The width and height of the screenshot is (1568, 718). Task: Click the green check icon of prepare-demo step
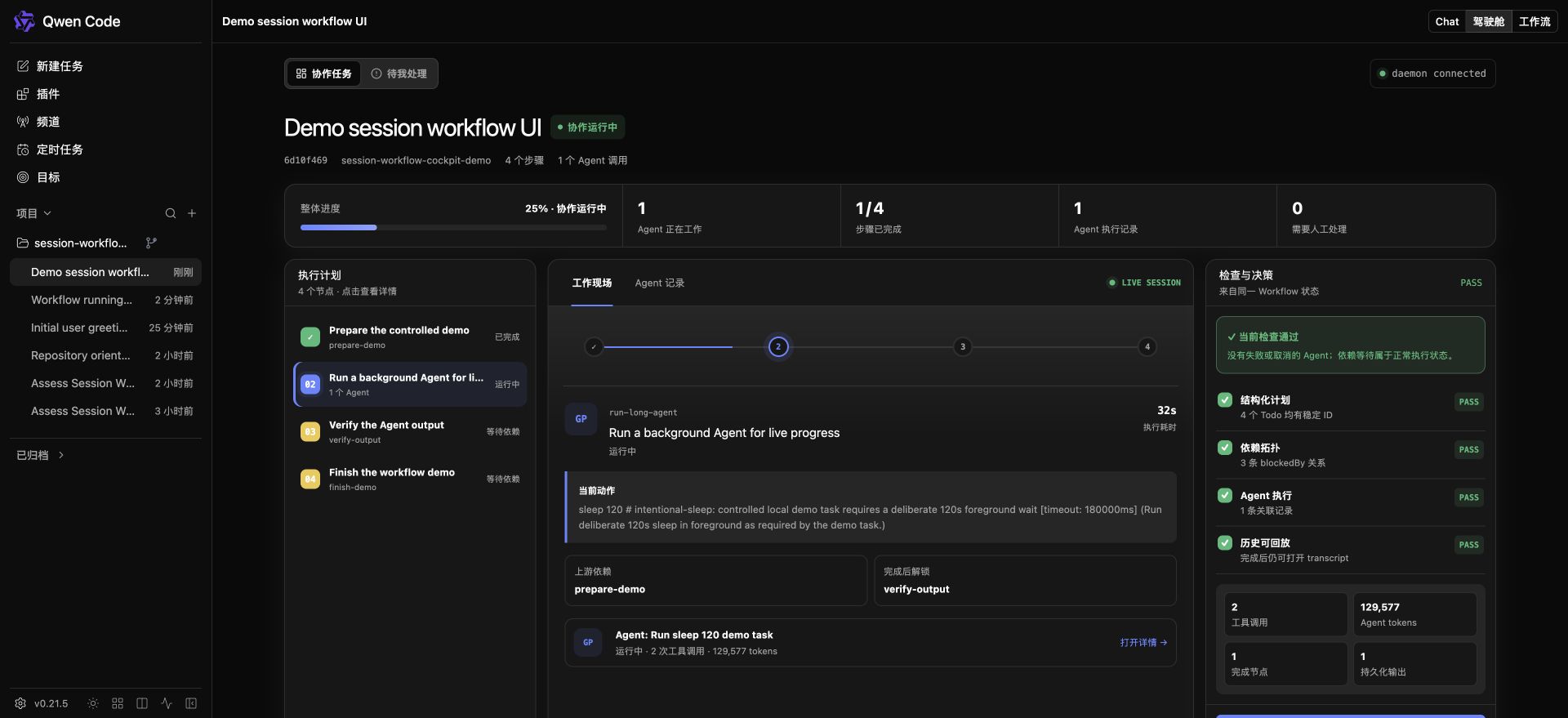[310, 337]
